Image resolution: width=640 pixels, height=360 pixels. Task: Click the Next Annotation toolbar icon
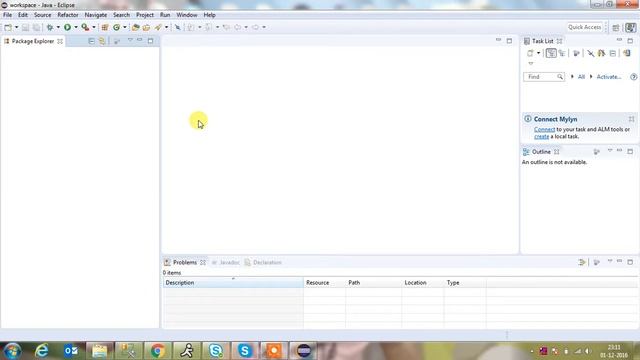191,27
